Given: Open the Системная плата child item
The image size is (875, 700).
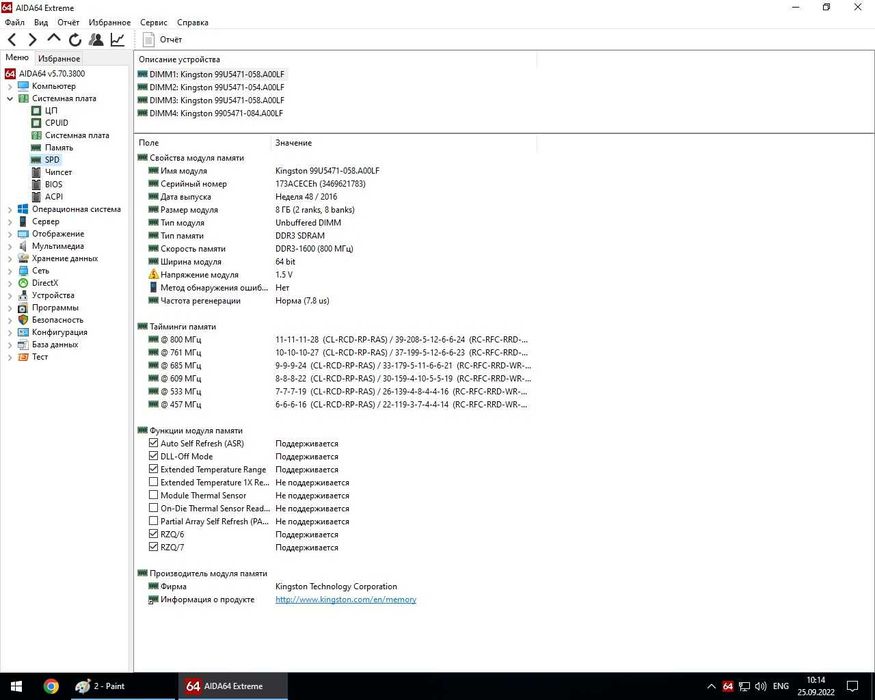Looking at the screenshot, I should point(77,135).
